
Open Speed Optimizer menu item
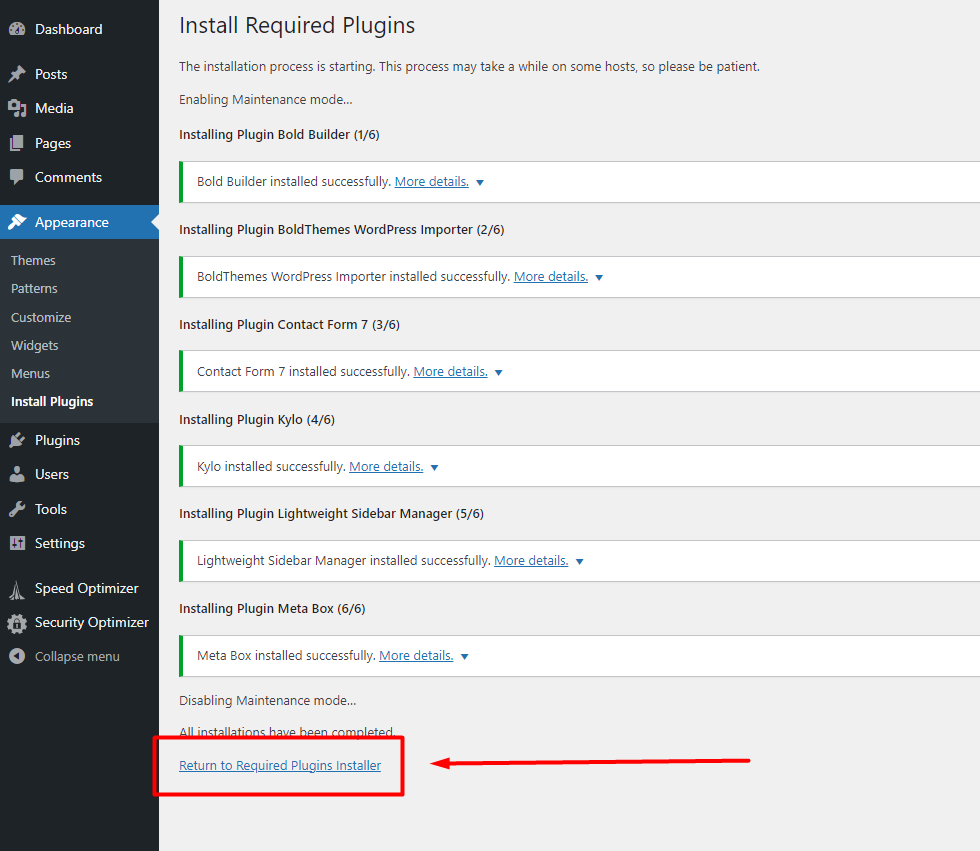[x=79, y=589]
